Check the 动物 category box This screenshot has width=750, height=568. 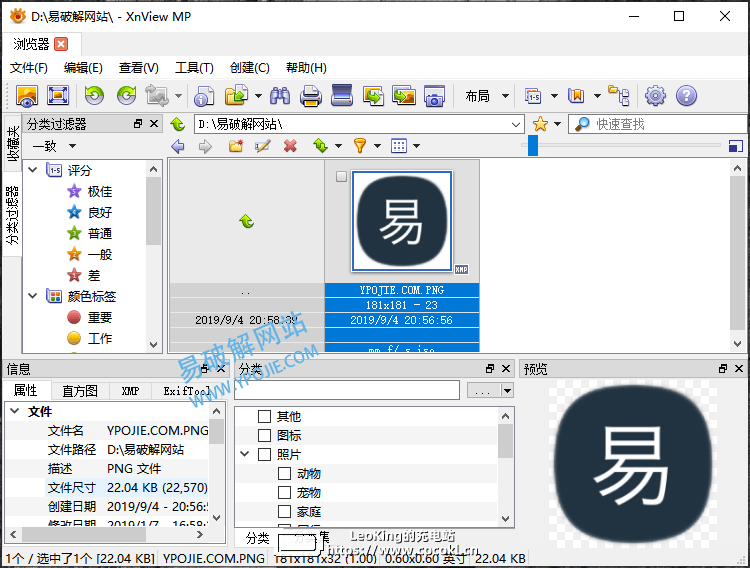click(285, 473)
